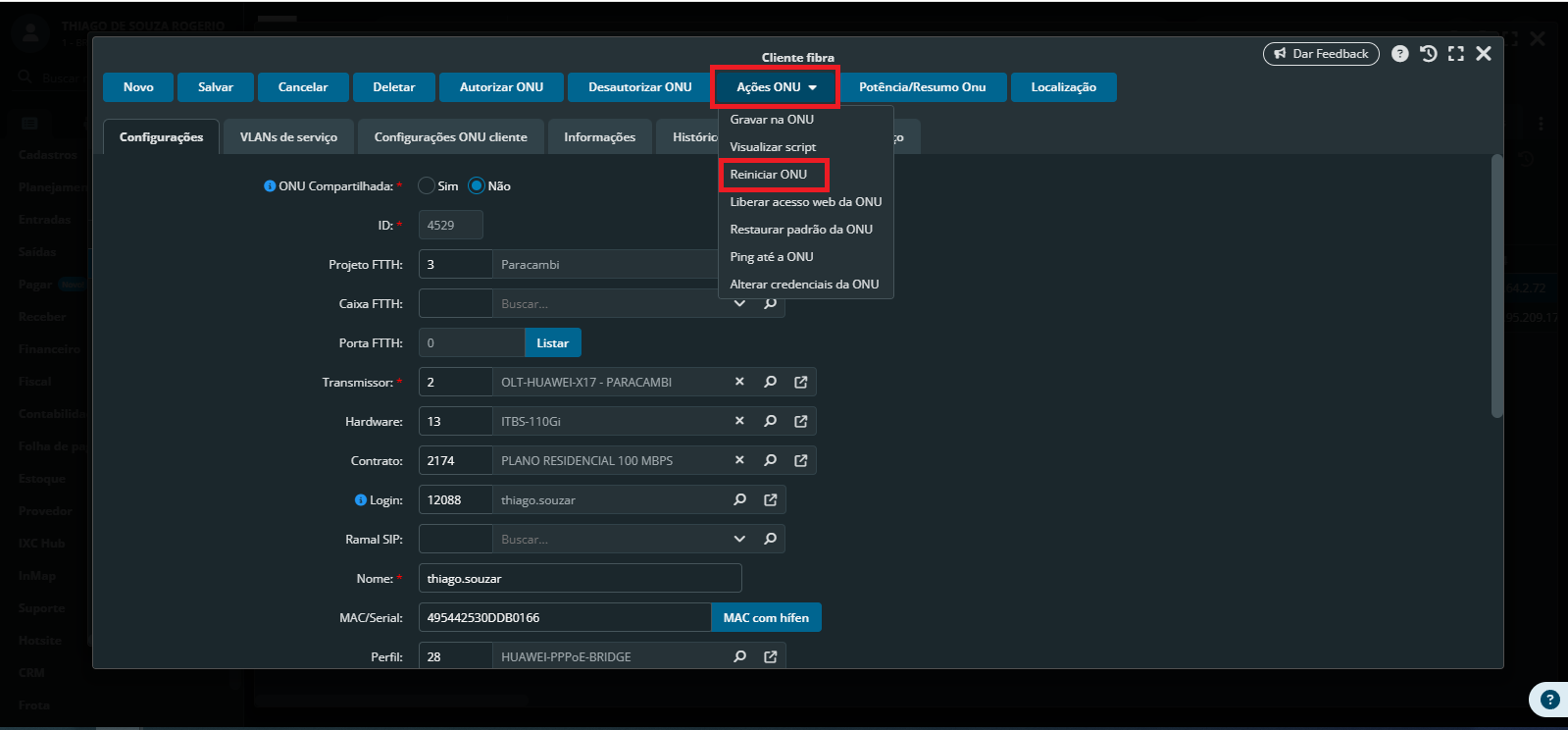Viewport: 1568px width, 730px height.
Task: Click the search magnifier icon for Transmissor field
Action: click(770, 382)
